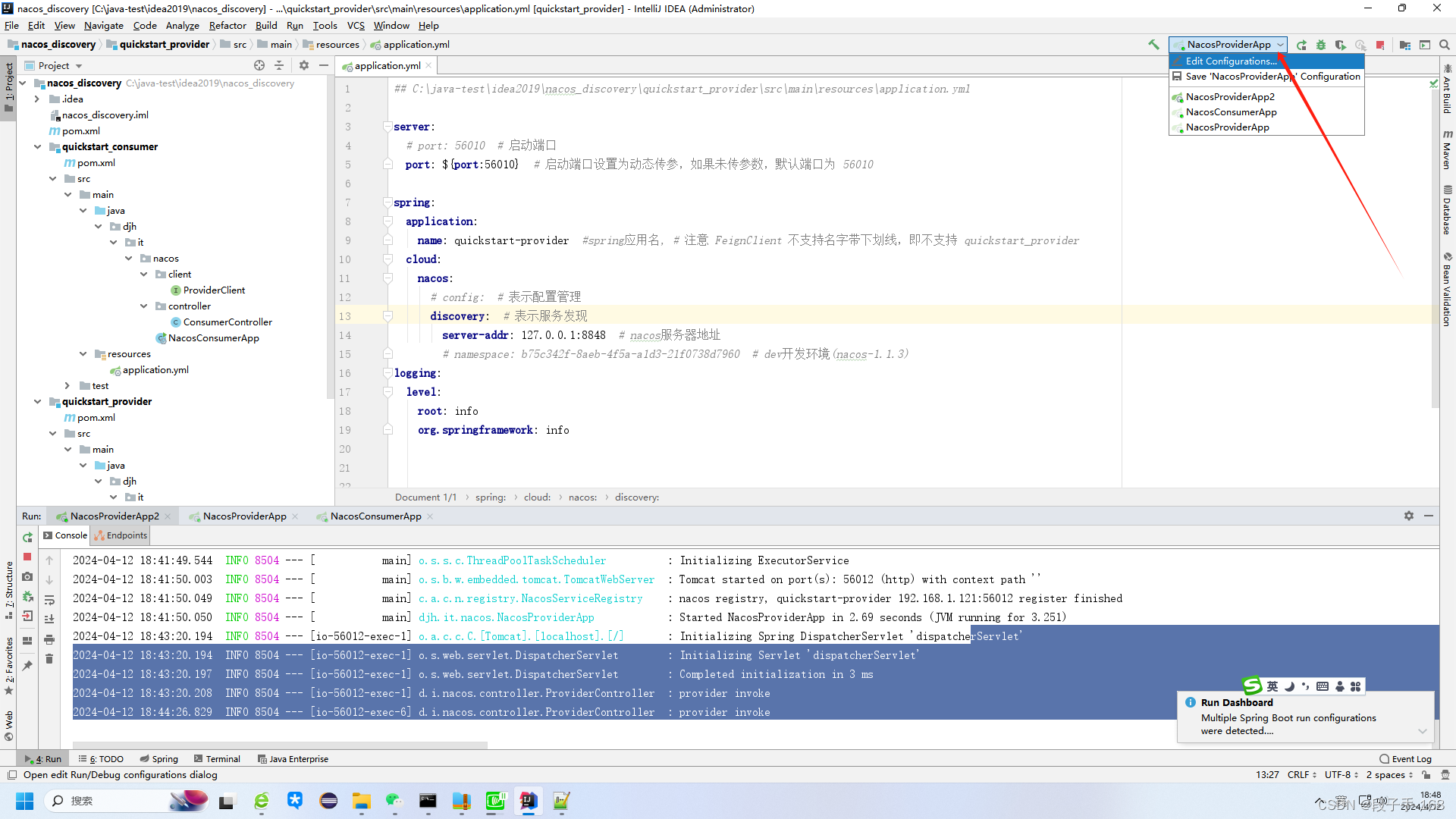Click the Rerun icon in Run panel

27,538
